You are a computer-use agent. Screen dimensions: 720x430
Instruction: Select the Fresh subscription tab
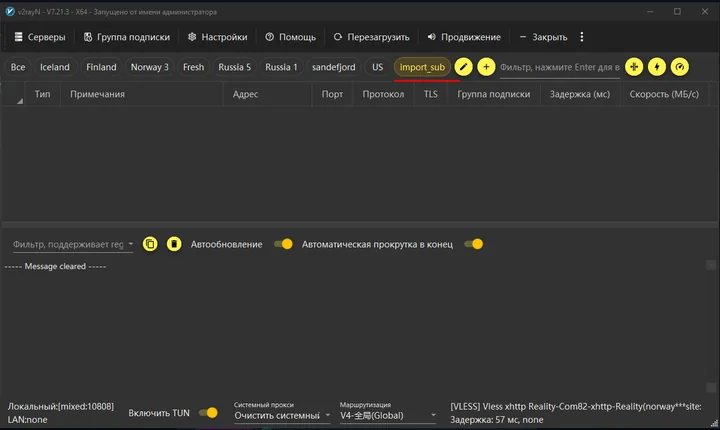pyautogui.click(x=193, y=67)
